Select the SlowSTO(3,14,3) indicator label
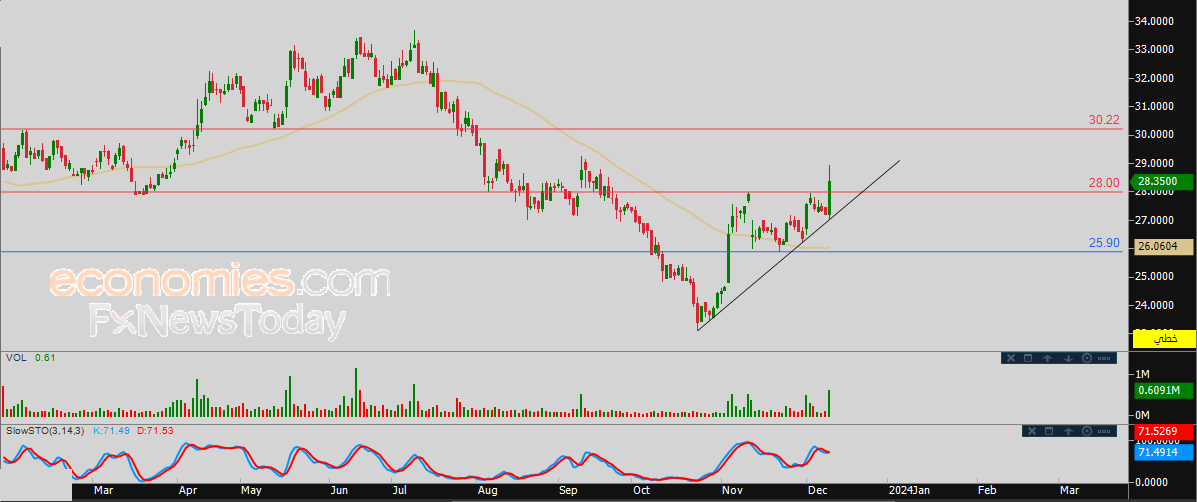This screenshot has width=1197, height=502. 45,431
